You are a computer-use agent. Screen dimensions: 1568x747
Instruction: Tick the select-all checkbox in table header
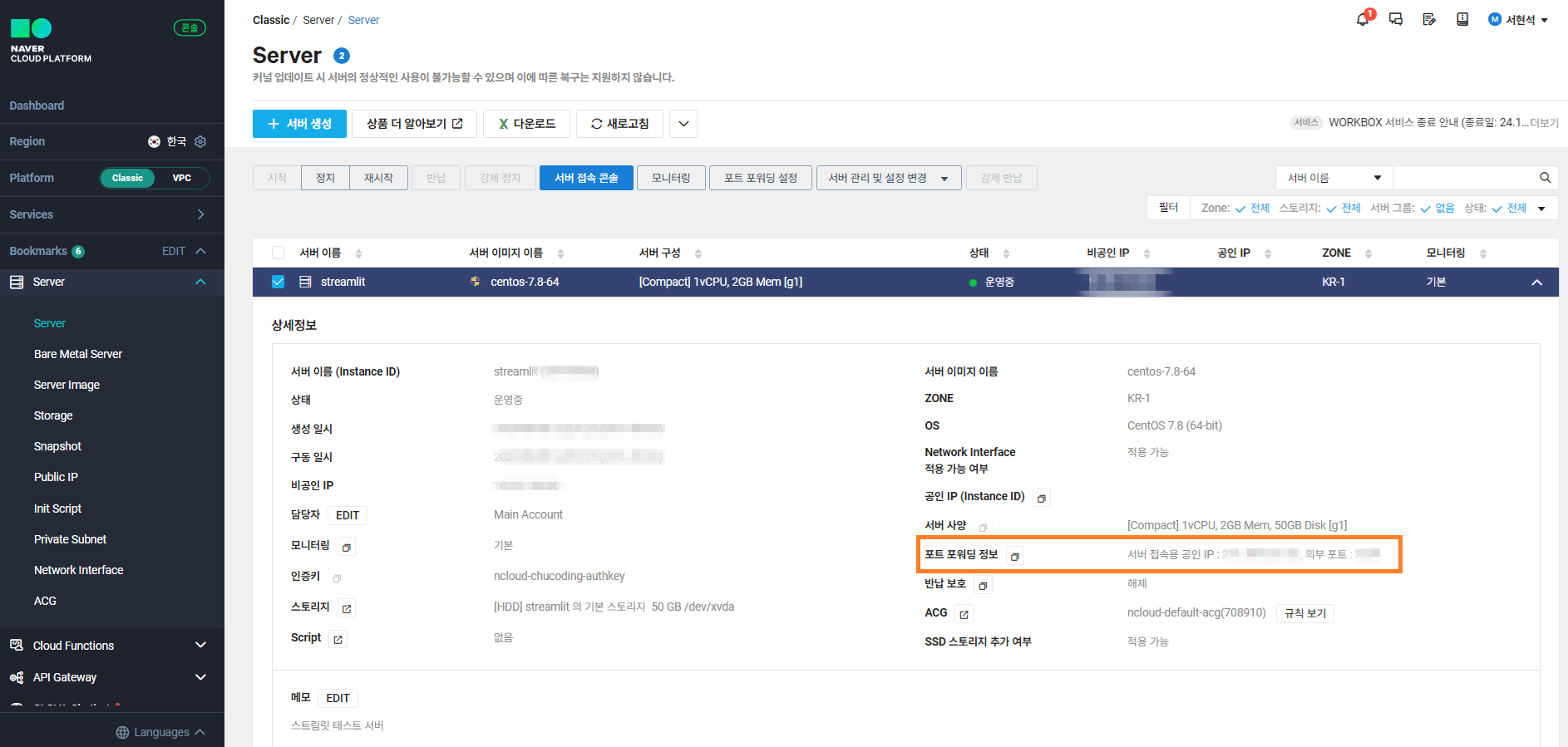click(278, 253)
